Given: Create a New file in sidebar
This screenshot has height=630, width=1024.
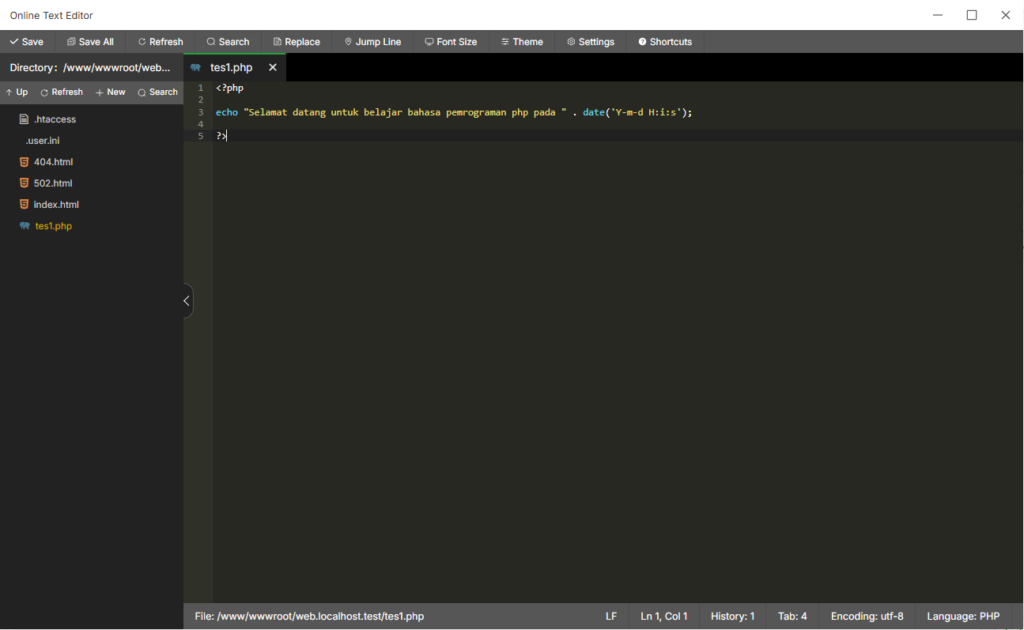Looking at the screenshot, I should coord(110,92).
